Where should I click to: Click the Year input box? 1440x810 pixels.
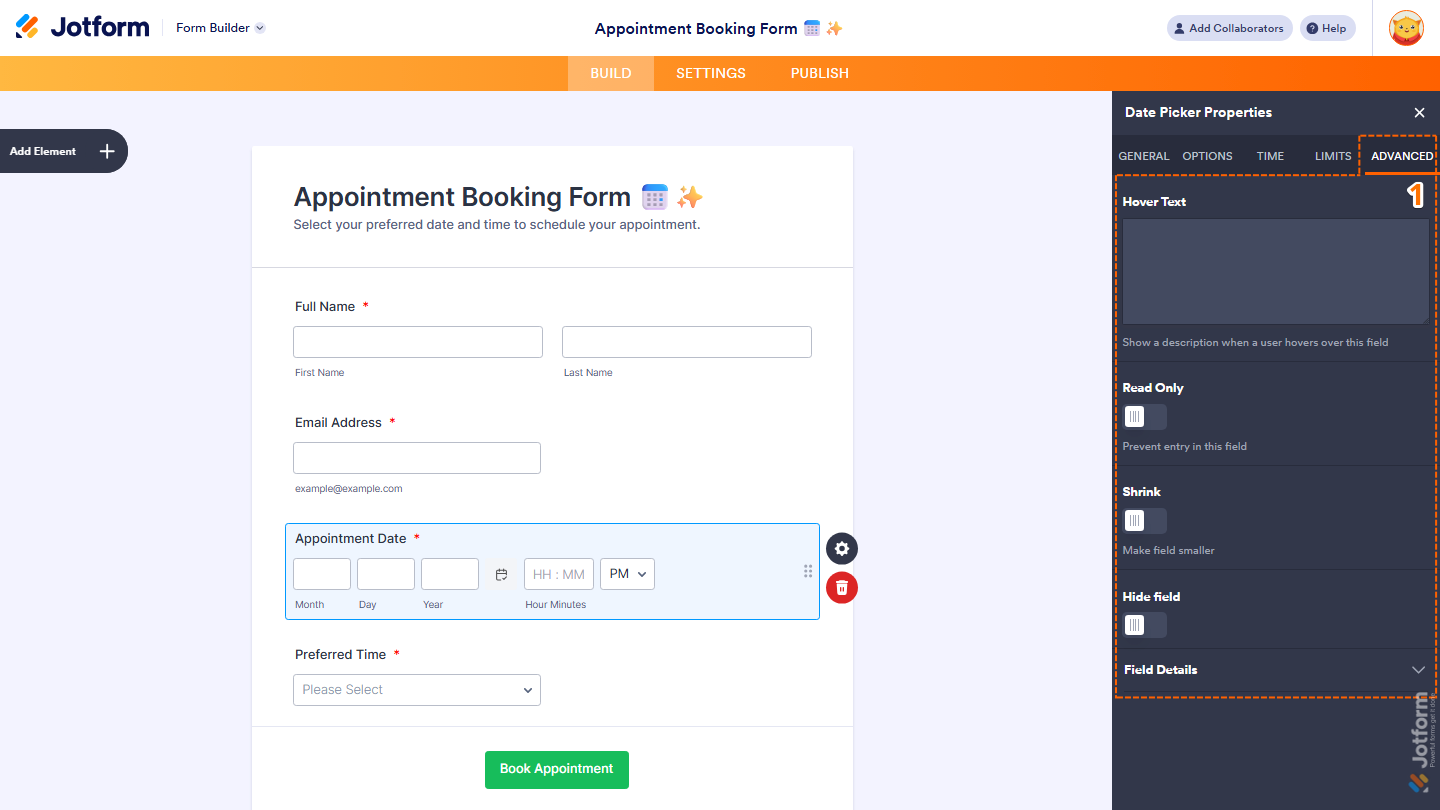click(450, 574)
